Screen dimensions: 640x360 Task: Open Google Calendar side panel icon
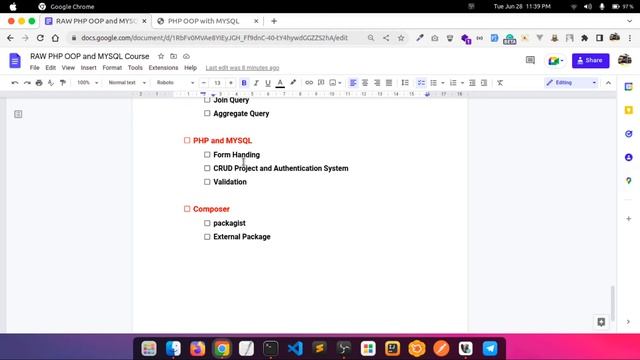pyautogui.click(x=629, y=87)
